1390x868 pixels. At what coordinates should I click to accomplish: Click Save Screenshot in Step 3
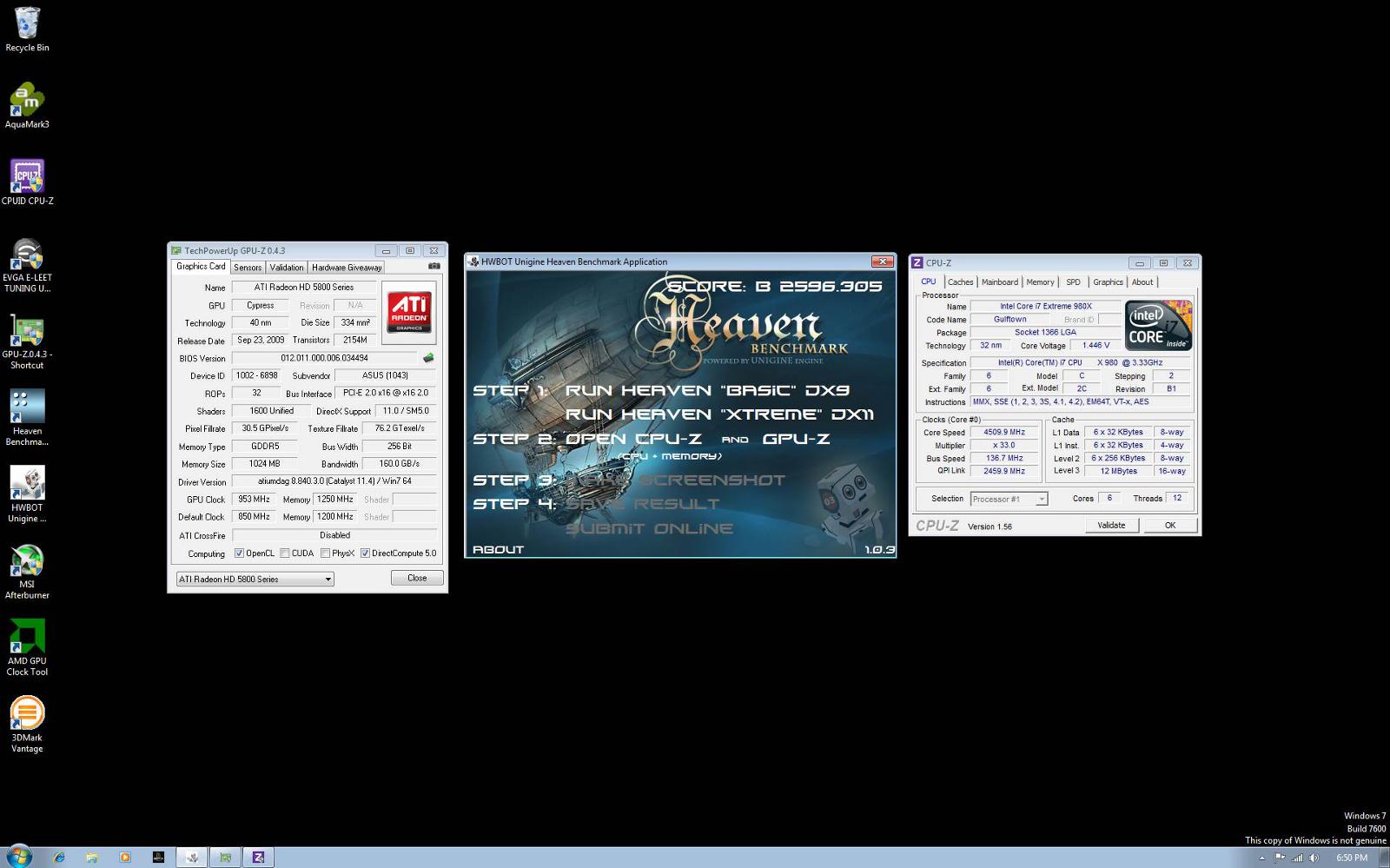point(675,480)
